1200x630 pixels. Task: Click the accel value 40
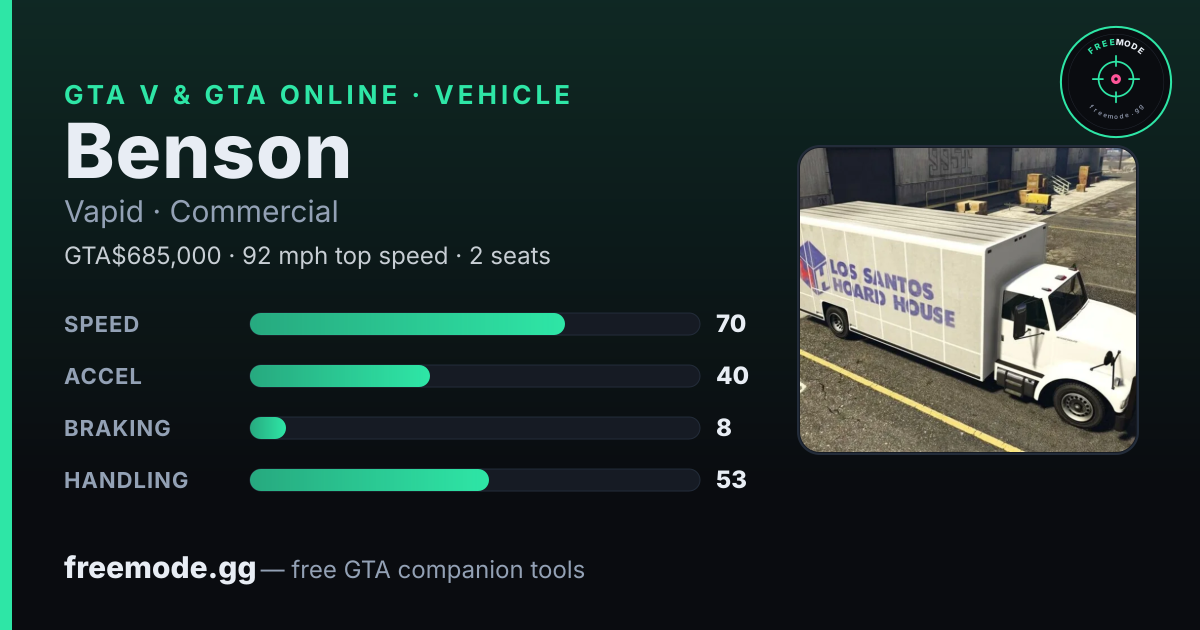point(732,376)
